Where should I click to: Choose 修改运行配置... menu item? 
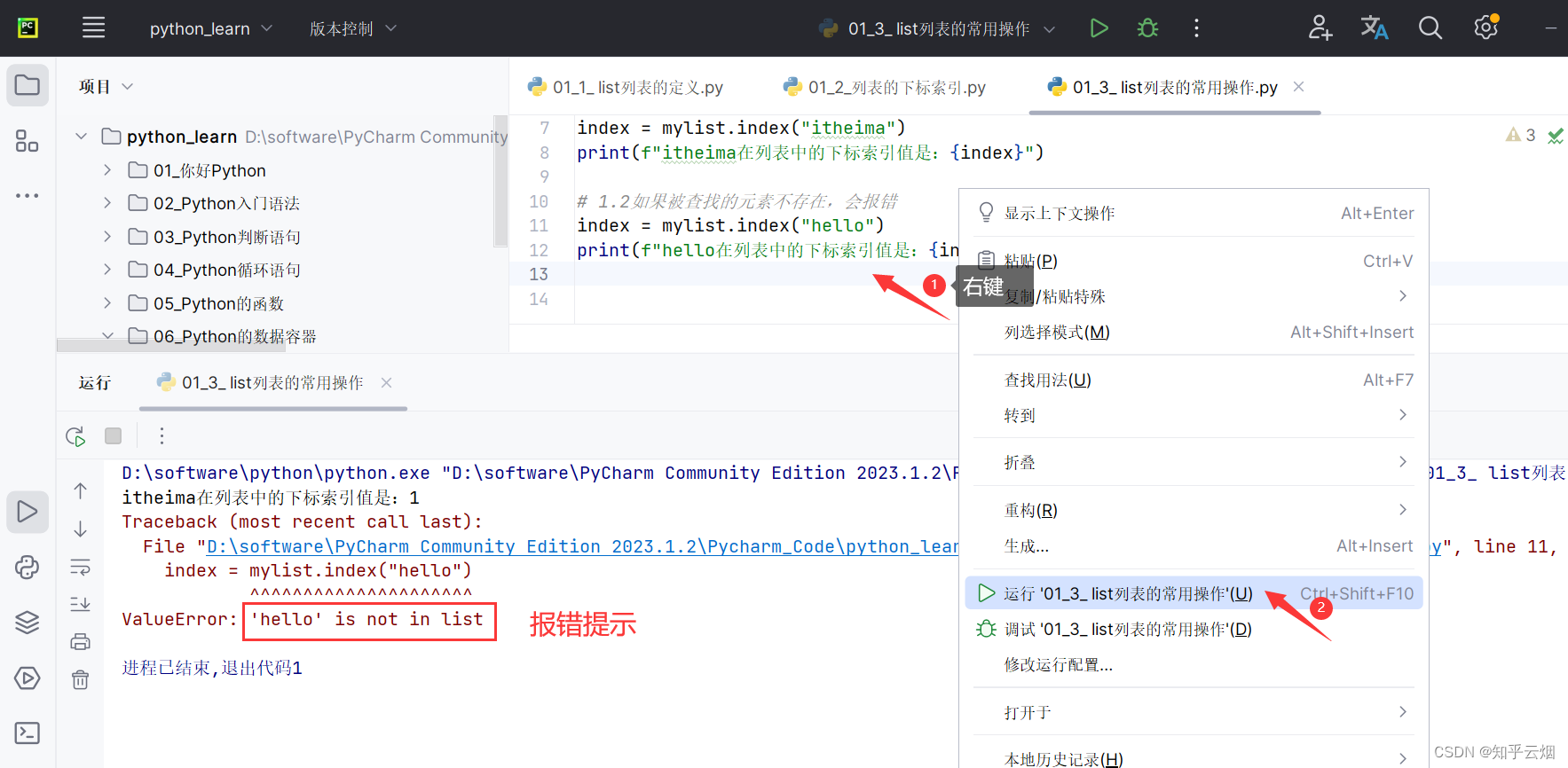click(1194, 664)
